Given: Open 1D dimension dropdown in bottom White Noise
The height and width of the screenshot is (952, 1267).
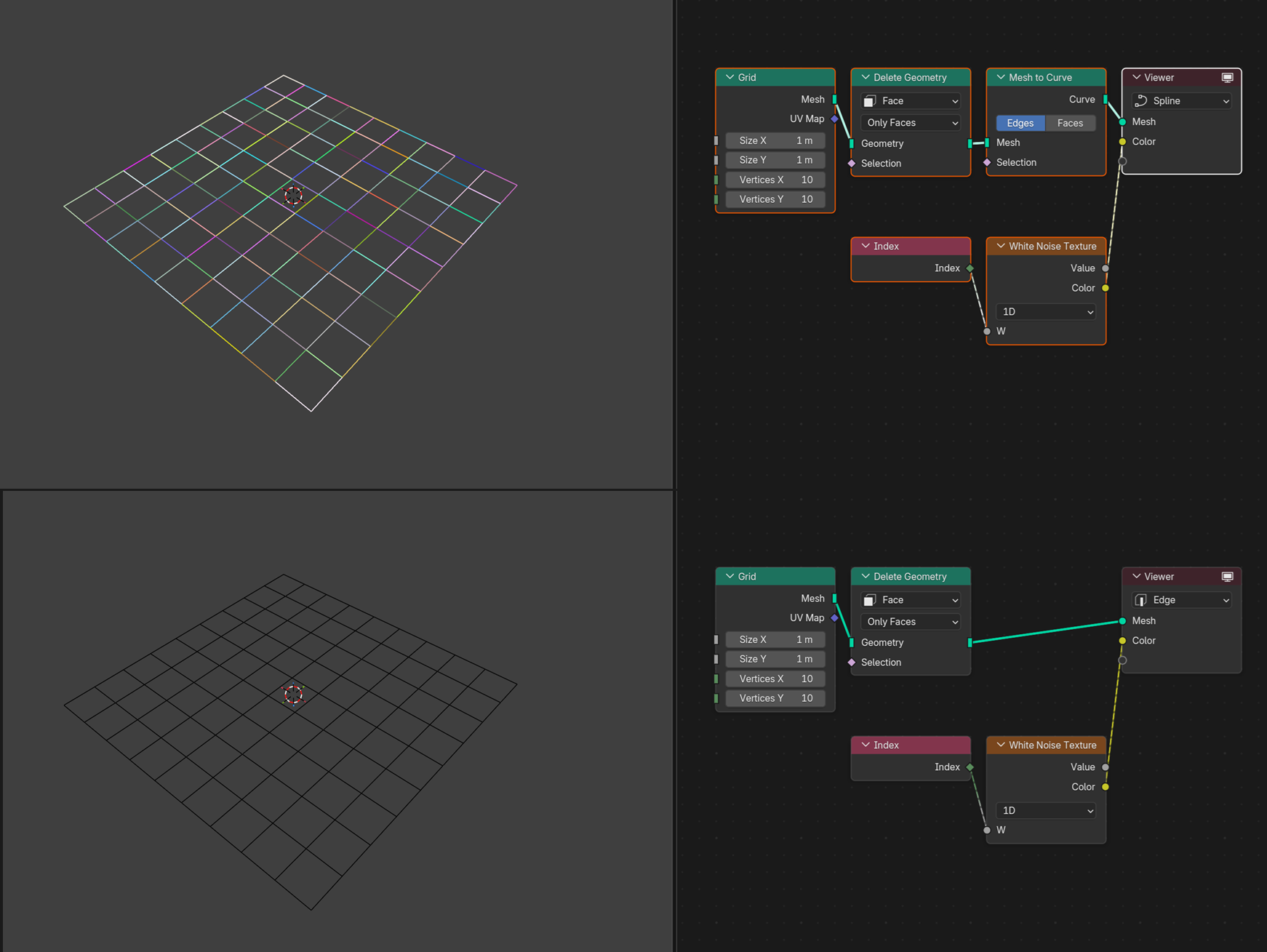Looking at the screenshot, I should [1046, 811].
